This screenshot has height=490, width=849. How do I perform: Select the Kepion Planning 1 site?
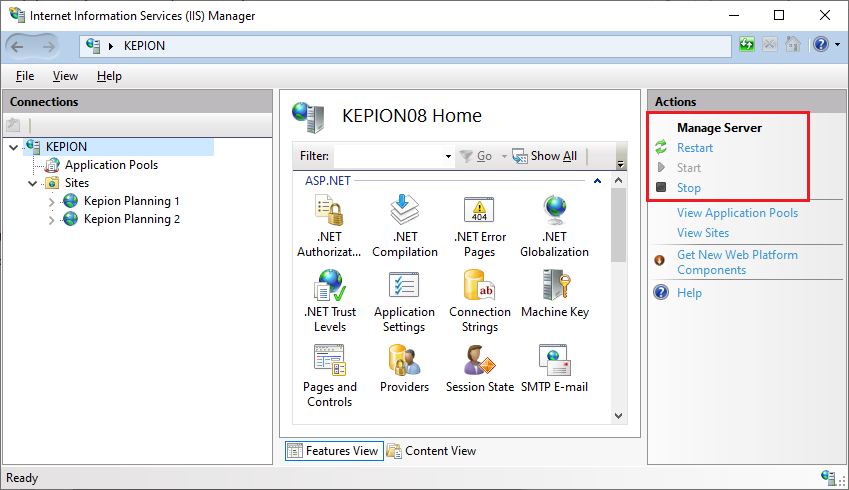132,201
